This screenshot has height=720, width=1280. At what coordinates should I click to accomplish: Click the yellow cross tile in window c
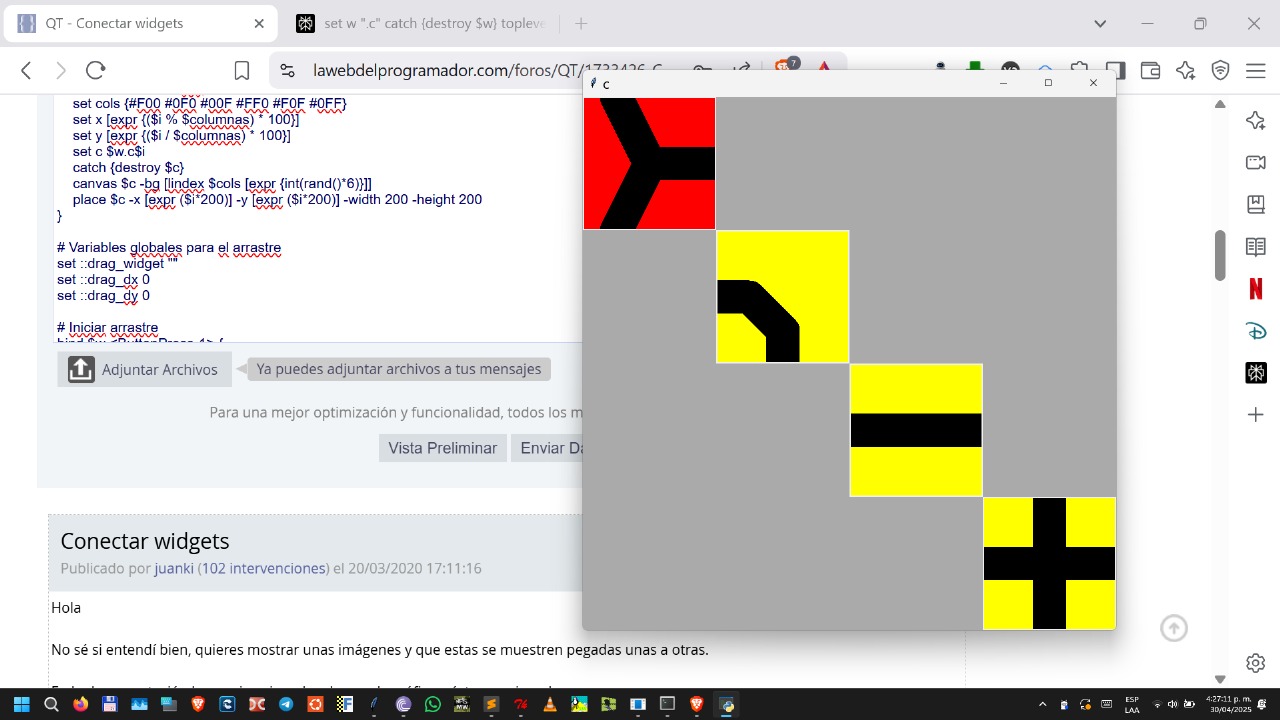click(1049, 563)
